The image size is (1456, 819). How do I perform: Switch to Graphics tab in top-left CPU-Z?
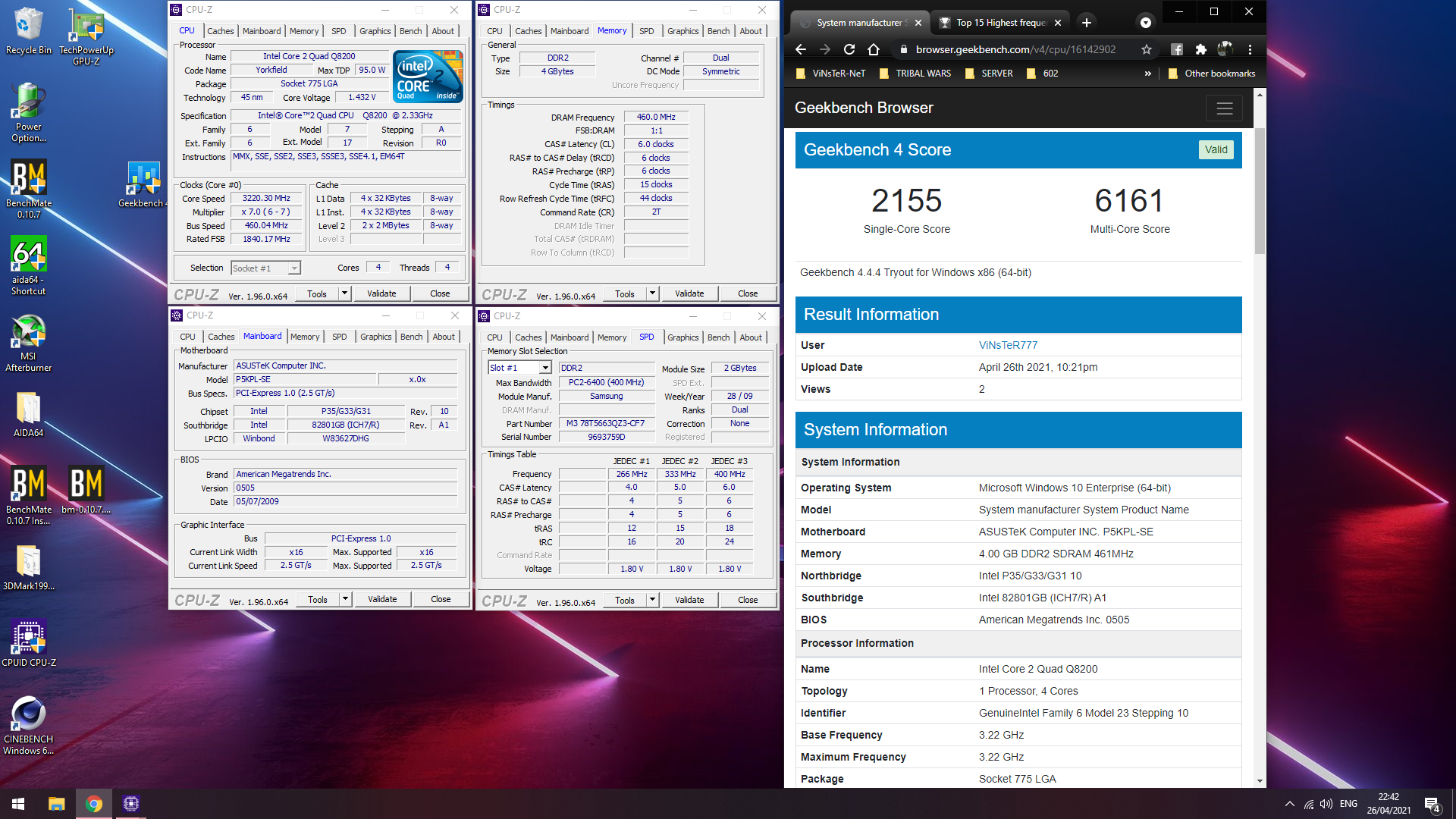(375, 31)
